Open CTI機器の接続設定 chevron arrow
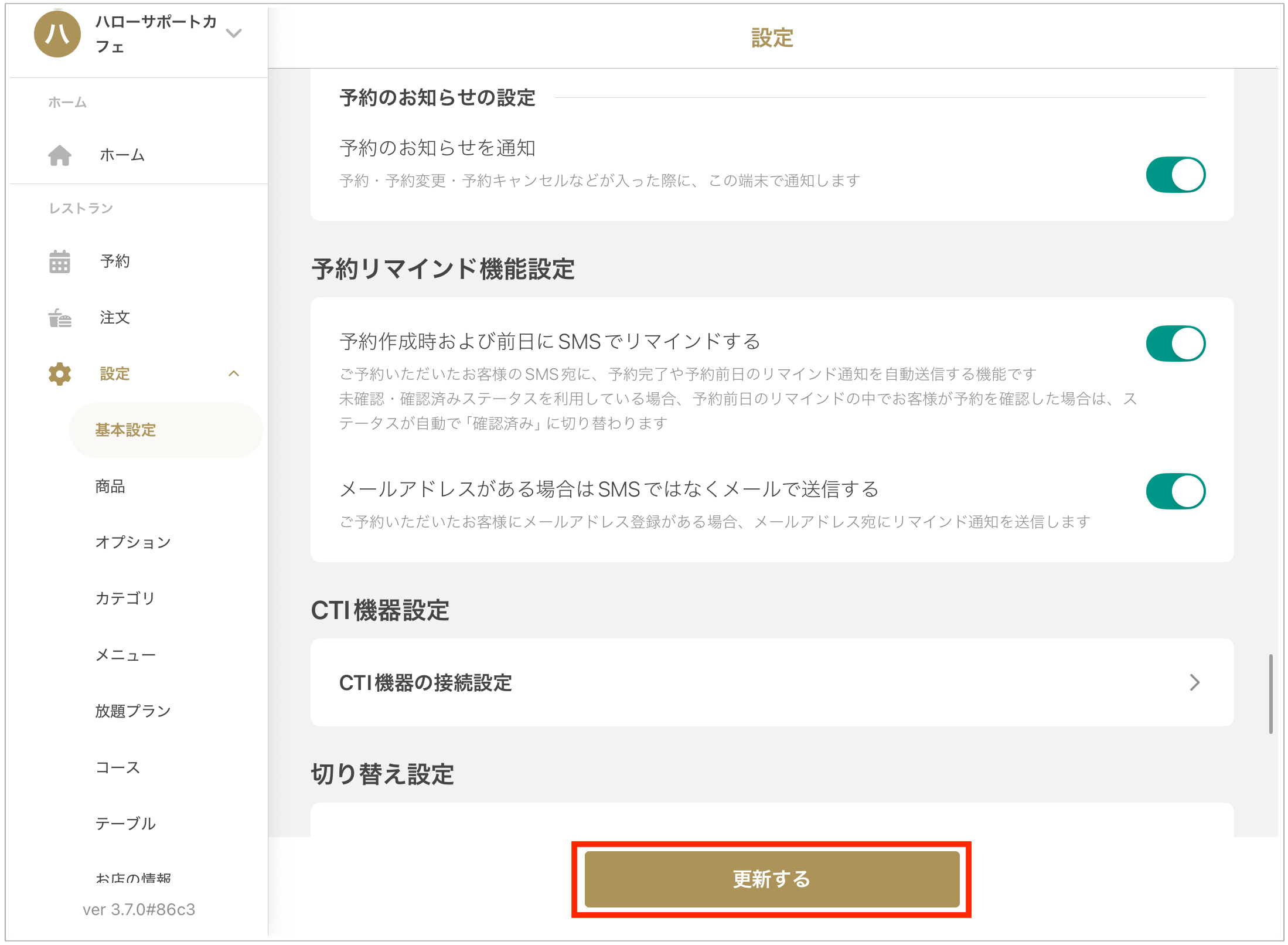 click(x=1195, y=682)
